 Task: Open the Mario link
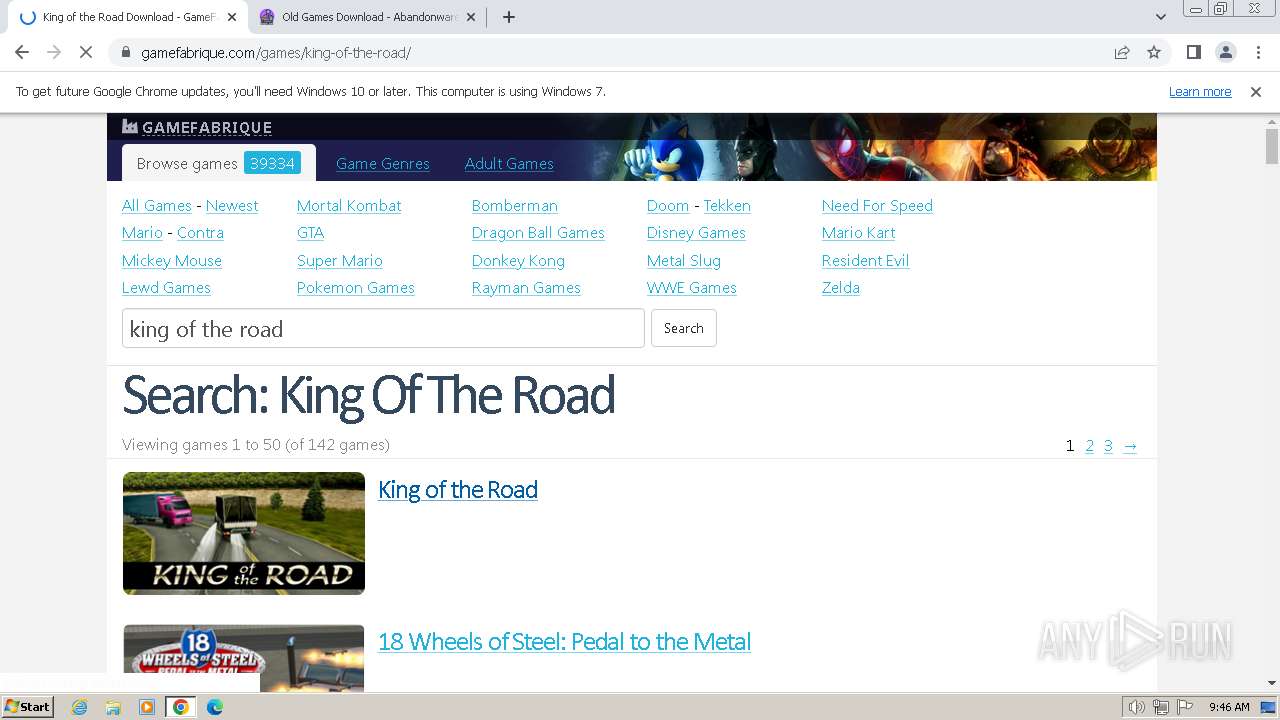(x=142, y=232)
